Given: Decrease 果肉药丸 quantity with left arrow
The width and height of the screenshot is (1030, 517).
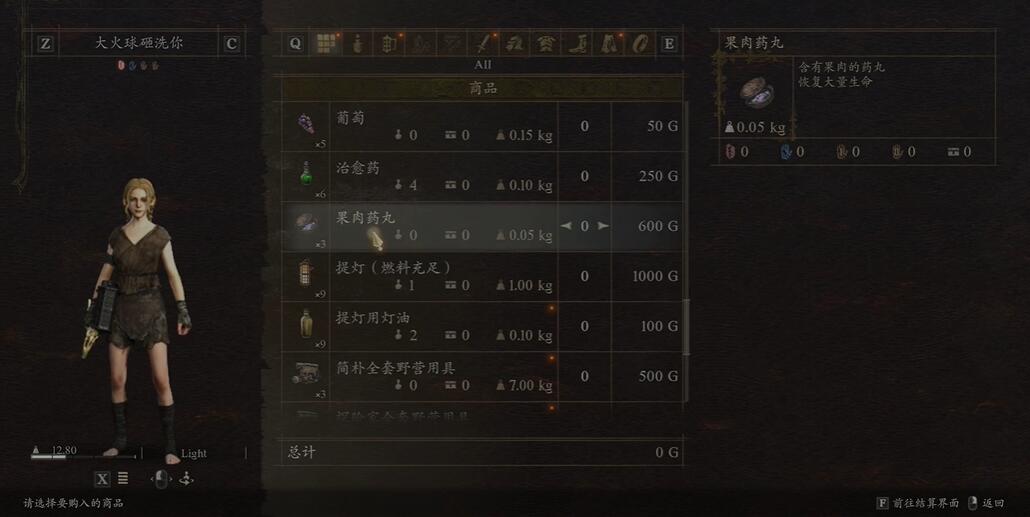Looking at the screenshot, I should (x=566, y=226).
